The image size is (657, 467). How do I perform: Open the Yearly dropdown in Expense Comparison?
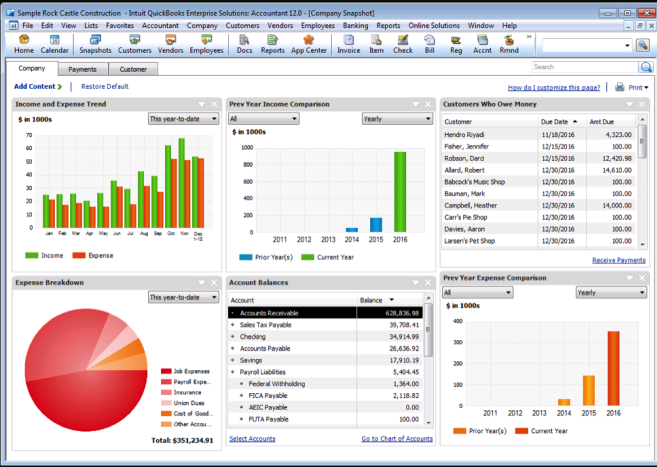(x=611, y=292)
